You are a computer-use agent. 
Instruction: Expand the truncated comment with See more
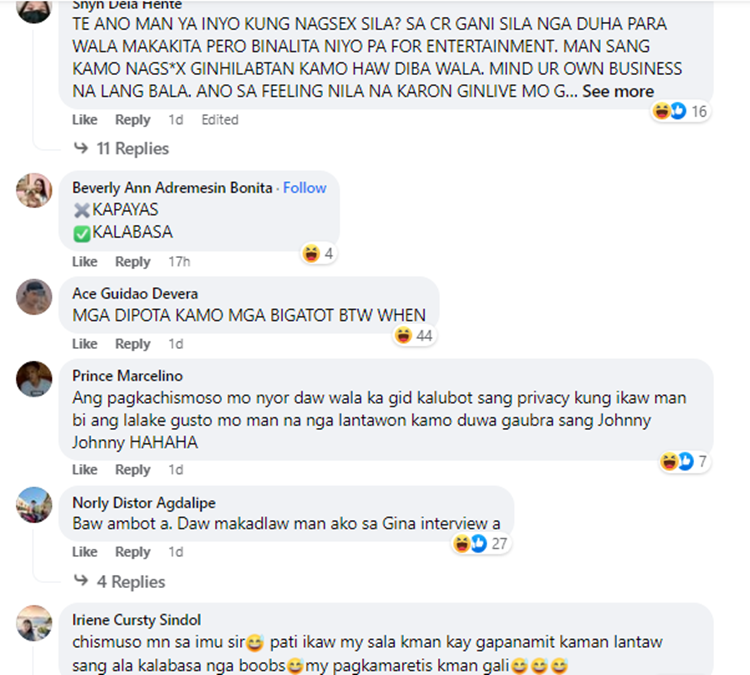pyautogui.click(x=618, y=91)
